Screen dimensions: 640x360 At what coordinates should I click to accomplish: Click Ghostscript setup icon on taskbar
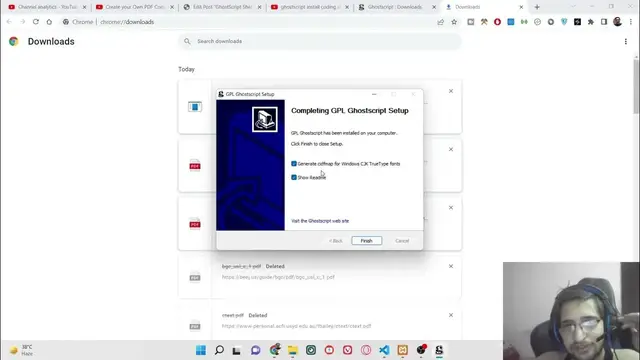pos(439,350)
